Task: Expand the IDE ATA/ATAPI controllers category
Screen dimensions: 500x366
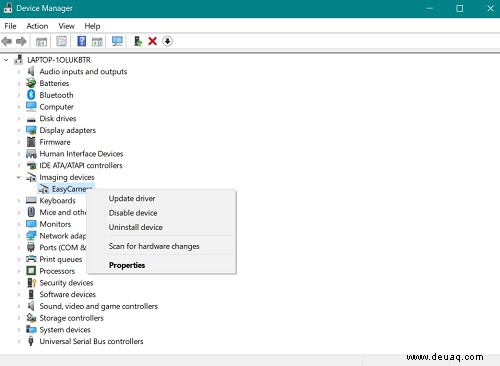Action: 19,165
